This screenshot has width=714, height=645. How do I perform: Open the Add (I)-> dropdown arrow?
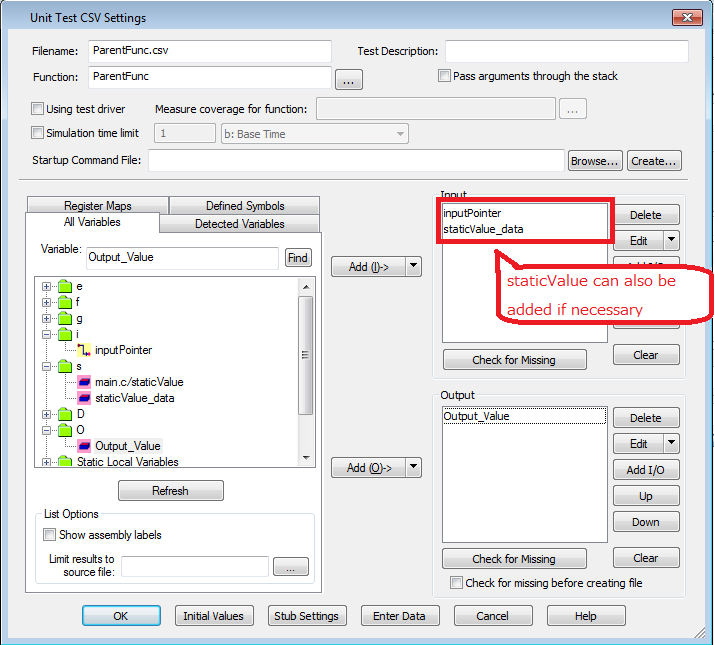pyautogui.click(x=413, y=267)
